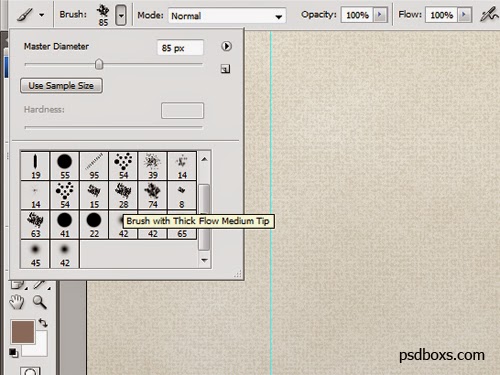Image resolution: width=500 pixels, height=375 pixels.
Task: Click the Use Sample Size button
Action: point(61,86)
